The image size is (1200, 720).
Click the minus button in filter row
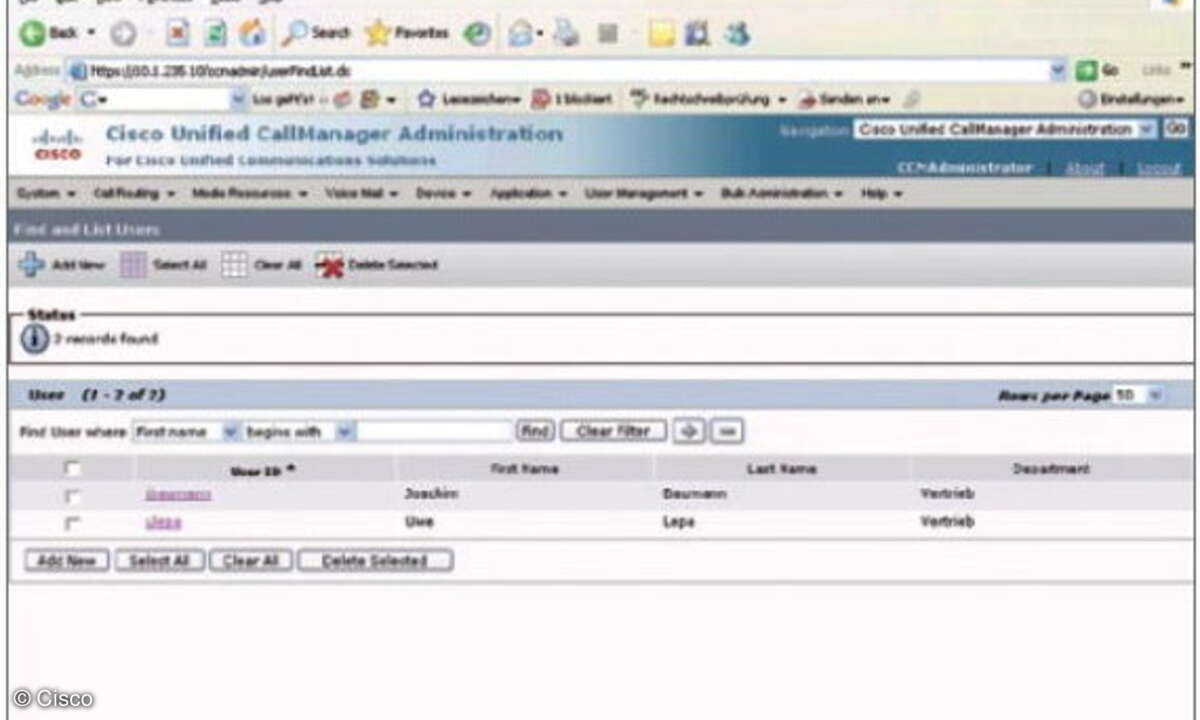(729, 431)
